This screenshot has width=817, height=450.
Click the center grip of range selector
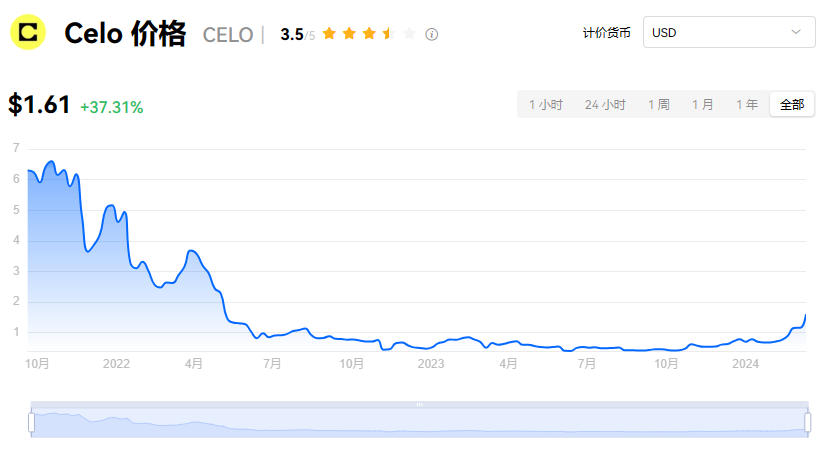pos(419,405)
